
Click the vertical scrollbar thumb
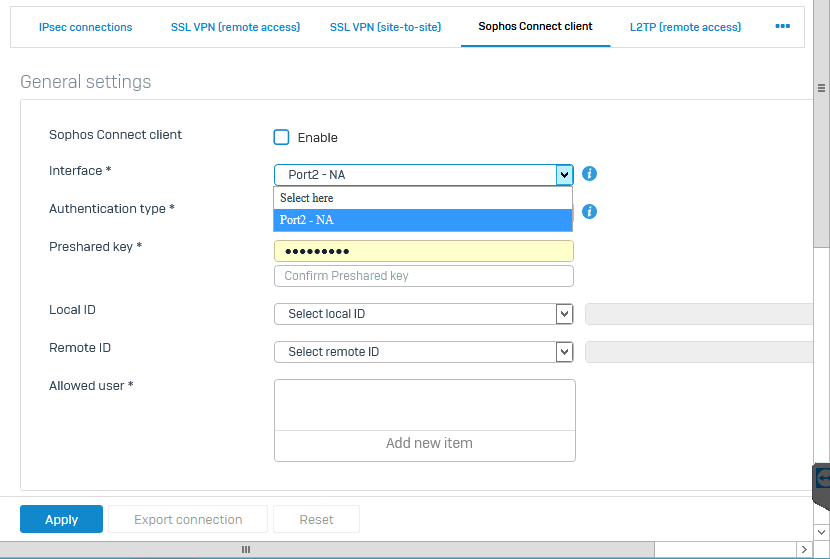822,123
